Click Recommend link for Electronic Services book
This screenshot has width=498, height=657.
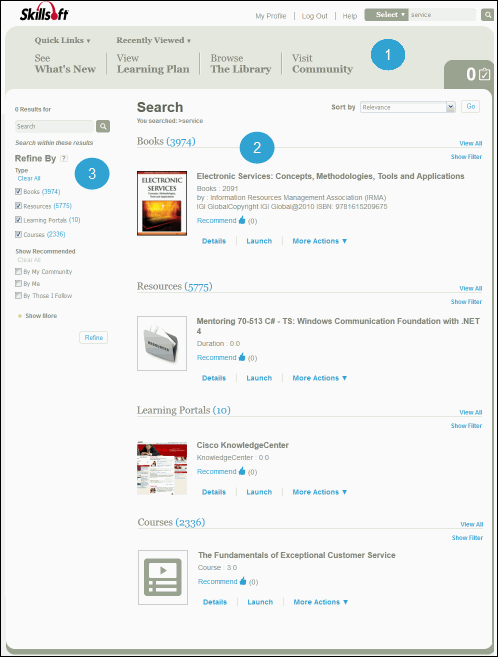coord(217,220)
